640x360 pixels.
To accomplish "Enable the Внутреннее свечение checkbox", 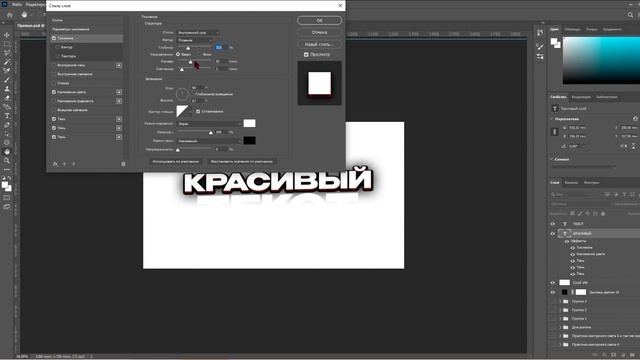I will [x=54, y=74].
